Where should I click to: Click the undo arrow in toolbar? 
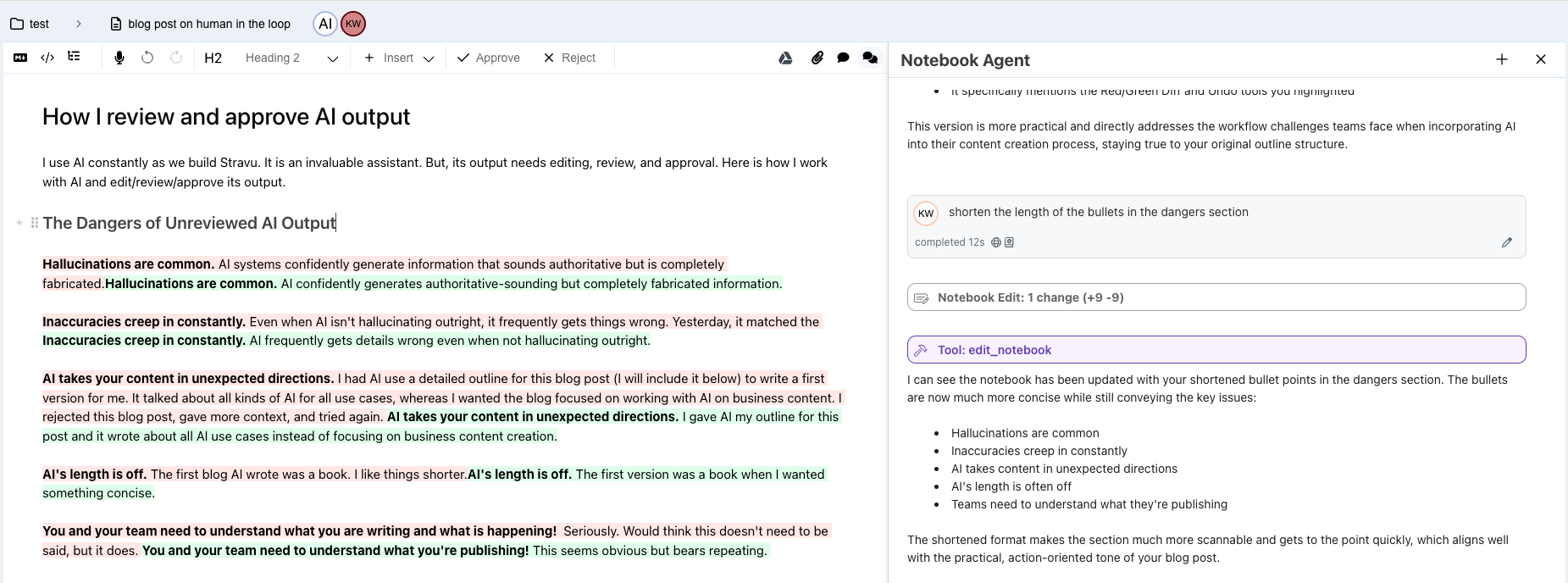[147, 58]
